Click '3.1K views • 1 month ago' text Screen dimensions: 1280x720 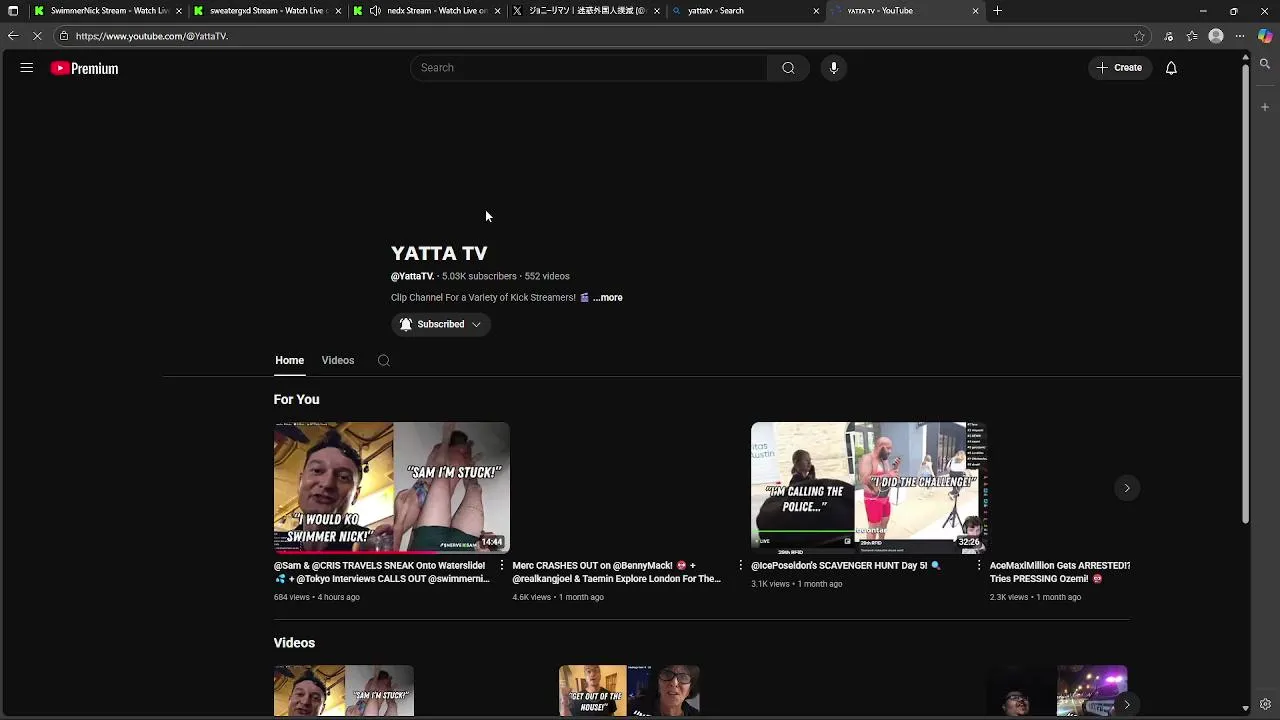797,584
